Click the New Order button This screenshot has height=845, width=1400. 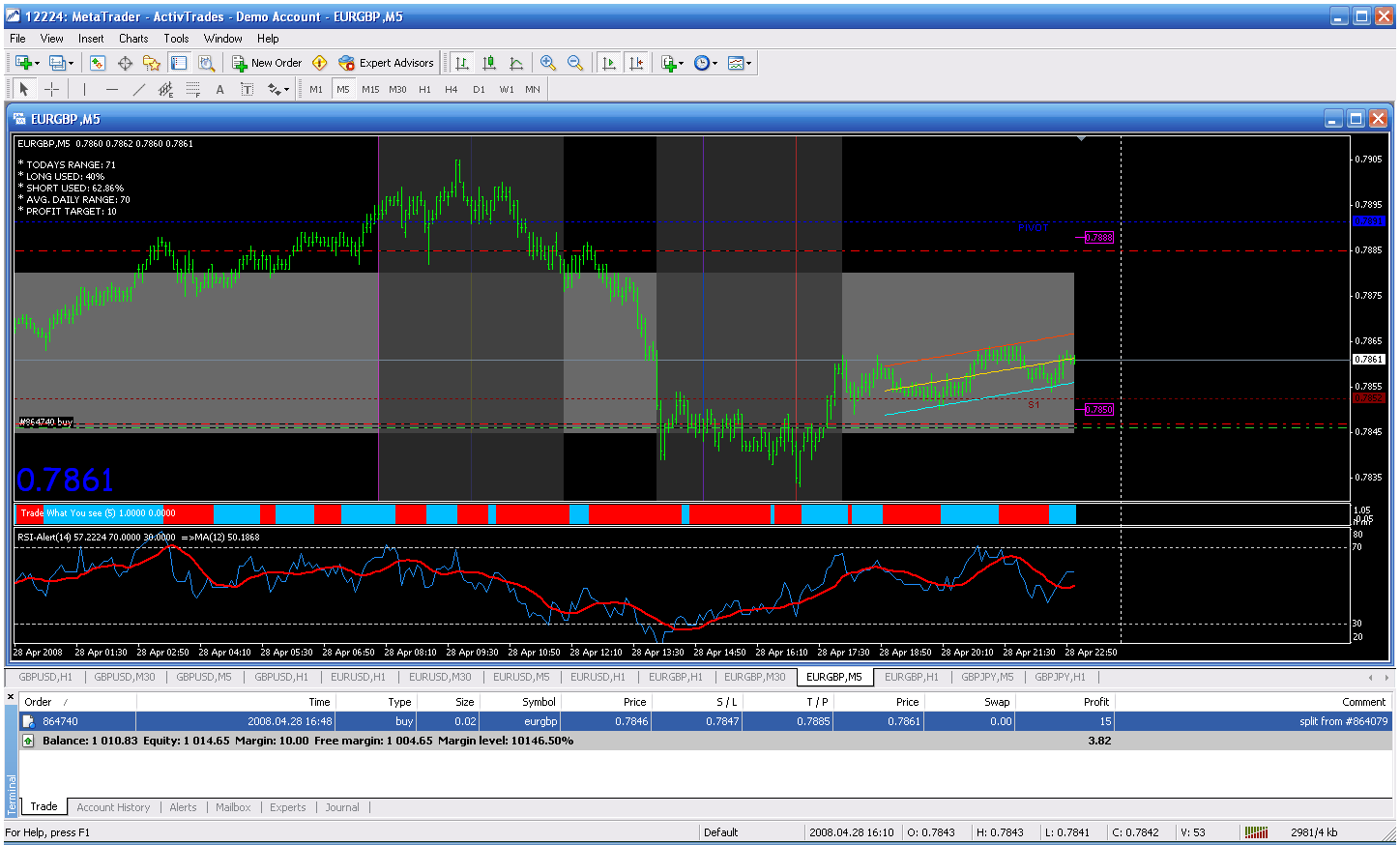pyautogui.click(x=267, y=63)
